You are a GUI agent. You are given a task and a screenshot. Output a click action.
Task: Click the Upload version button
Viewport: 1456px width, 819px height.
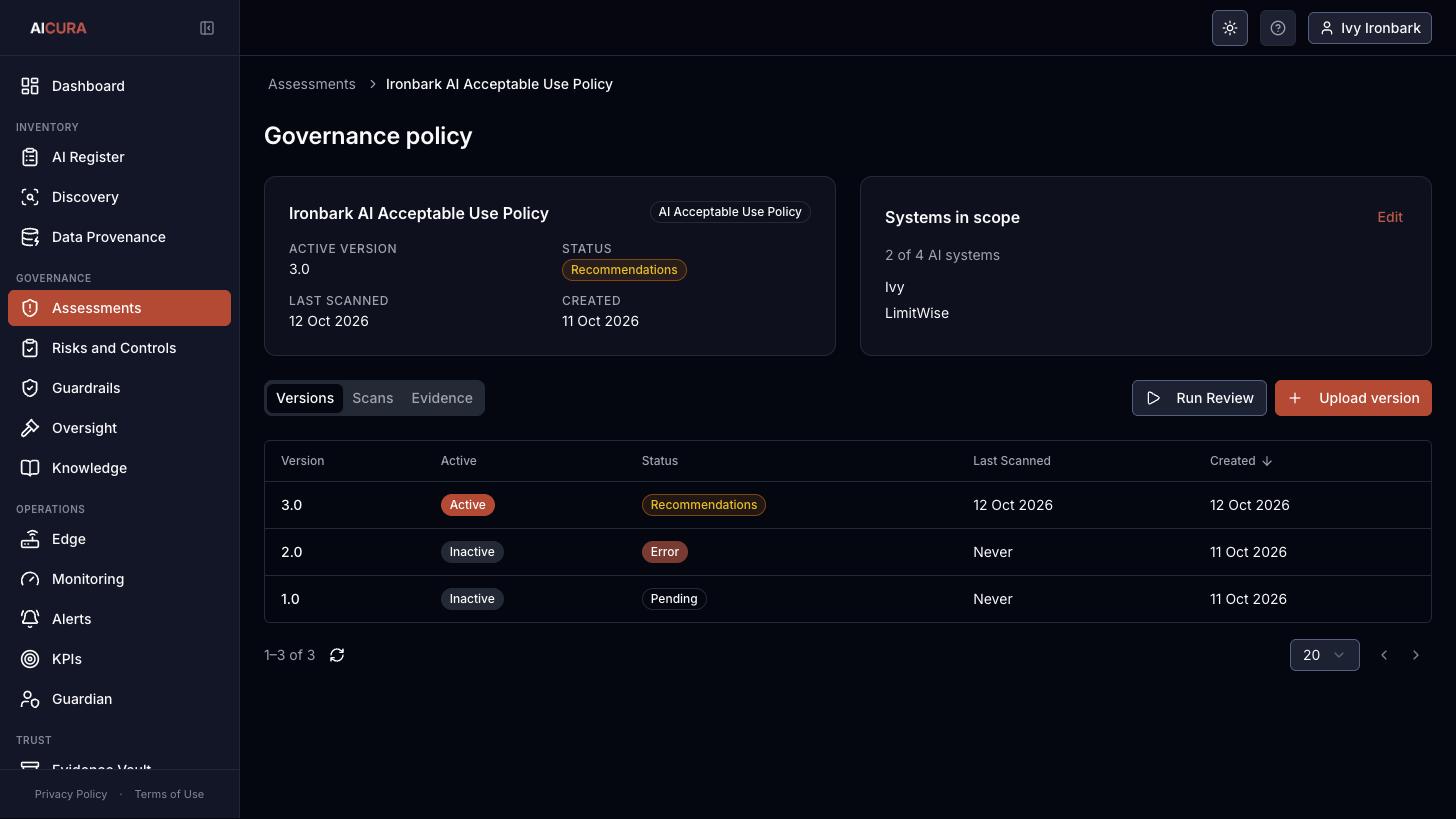point(1353,398)
